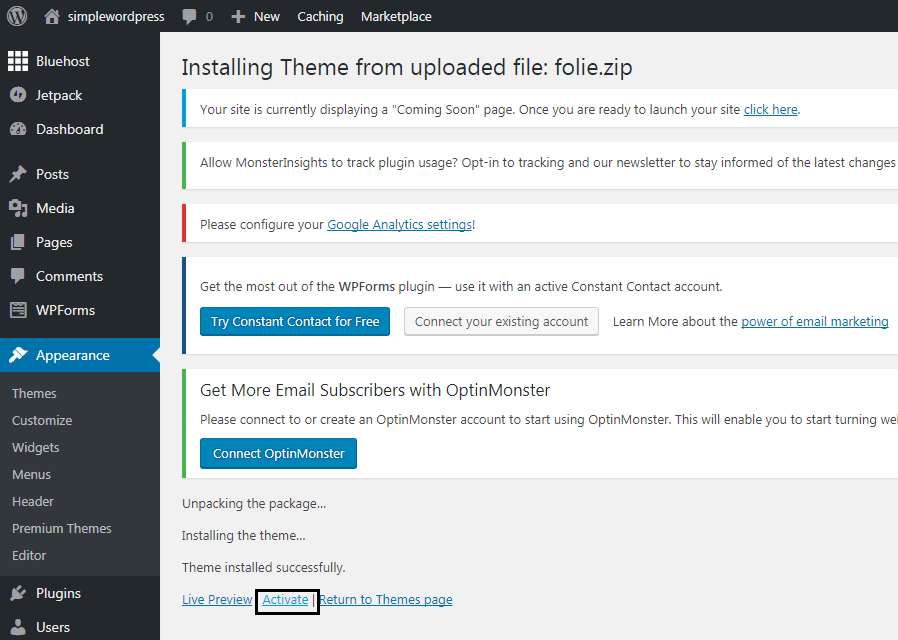Open the New menu in admin bar
This screenshot has height=640, width=898.
(x=267, y=17)
